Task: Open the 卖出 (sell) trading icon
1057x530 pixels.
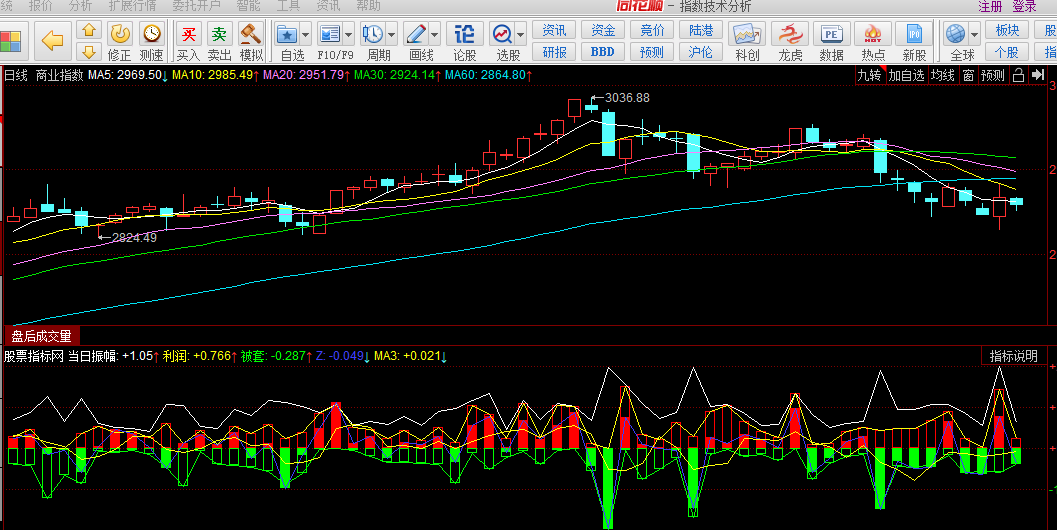Action: 219,41
